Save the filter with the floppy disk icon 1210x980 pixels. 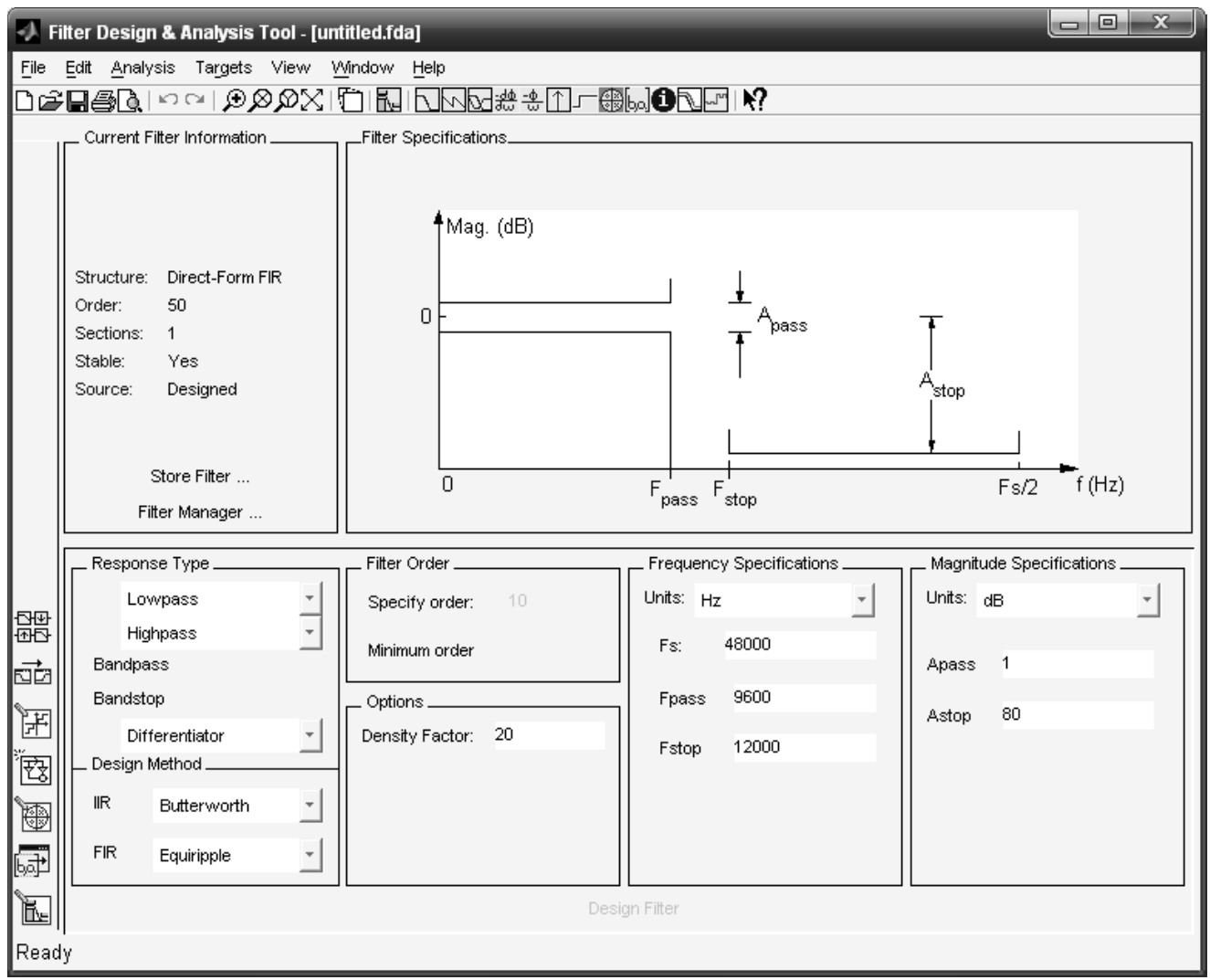[79, 100]
